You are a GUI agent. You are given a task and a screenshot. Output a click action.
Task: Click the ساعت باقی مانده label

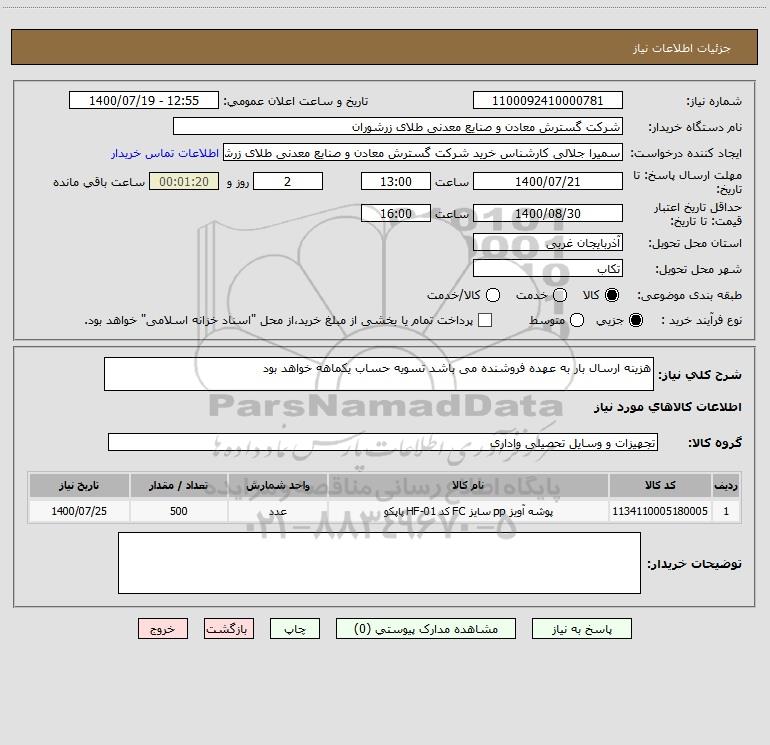click(x=99, y=182)
